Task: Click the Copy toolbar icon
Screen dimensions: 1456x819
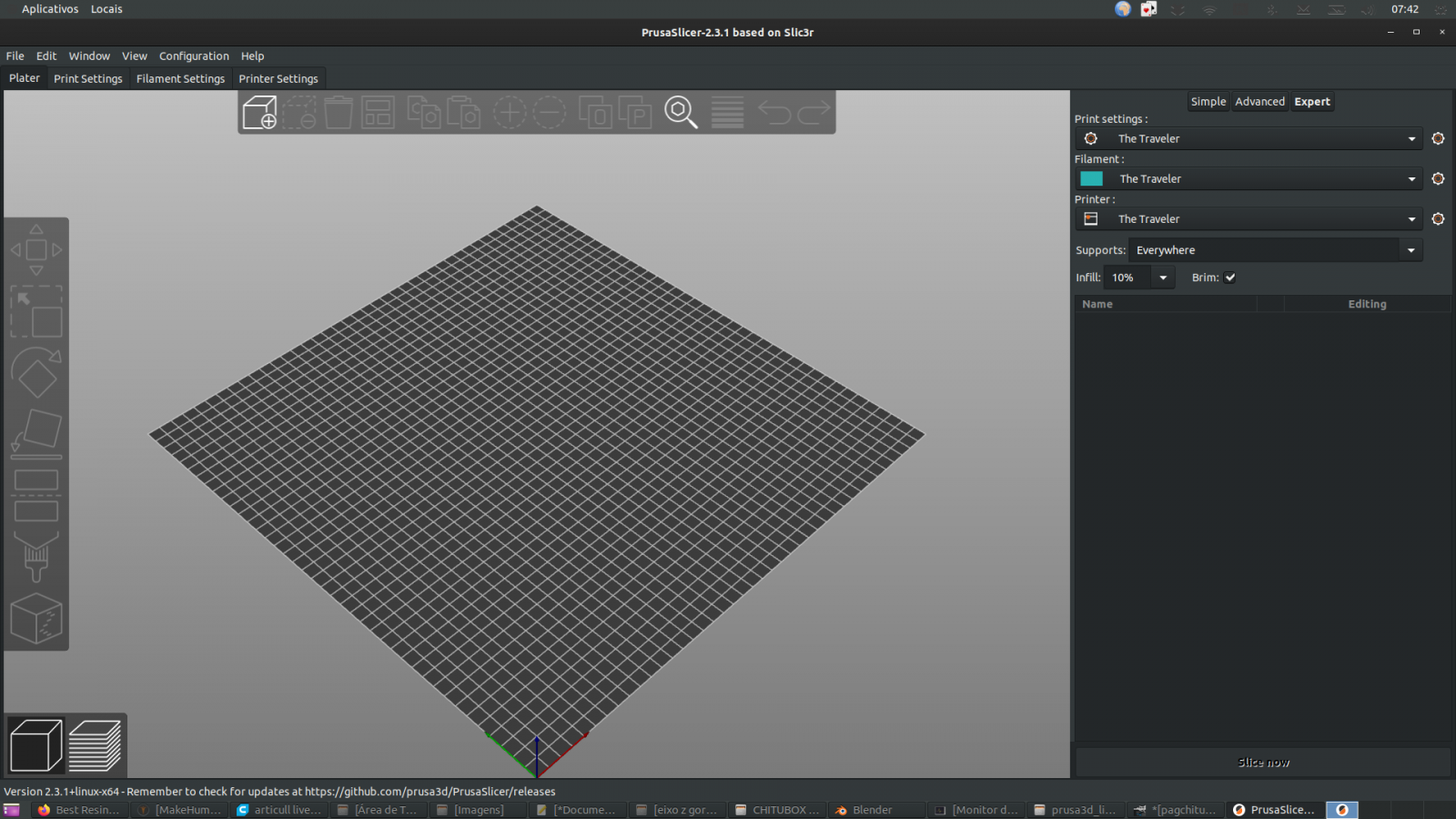Action: pyautogui.click(x=424, y=112)
